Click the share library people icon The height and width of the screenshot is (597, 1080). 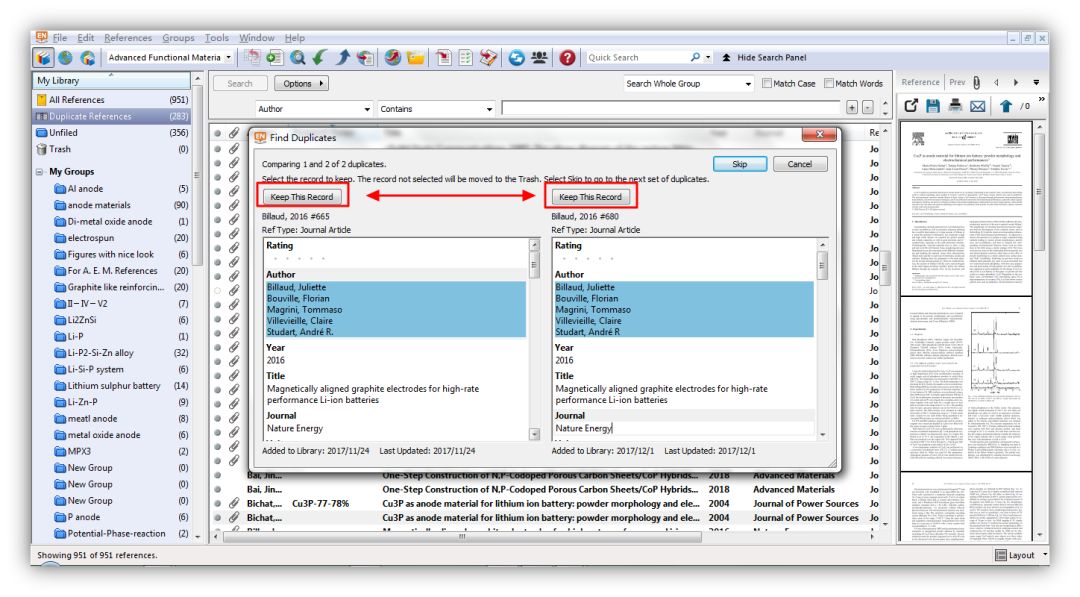(539, 58)
